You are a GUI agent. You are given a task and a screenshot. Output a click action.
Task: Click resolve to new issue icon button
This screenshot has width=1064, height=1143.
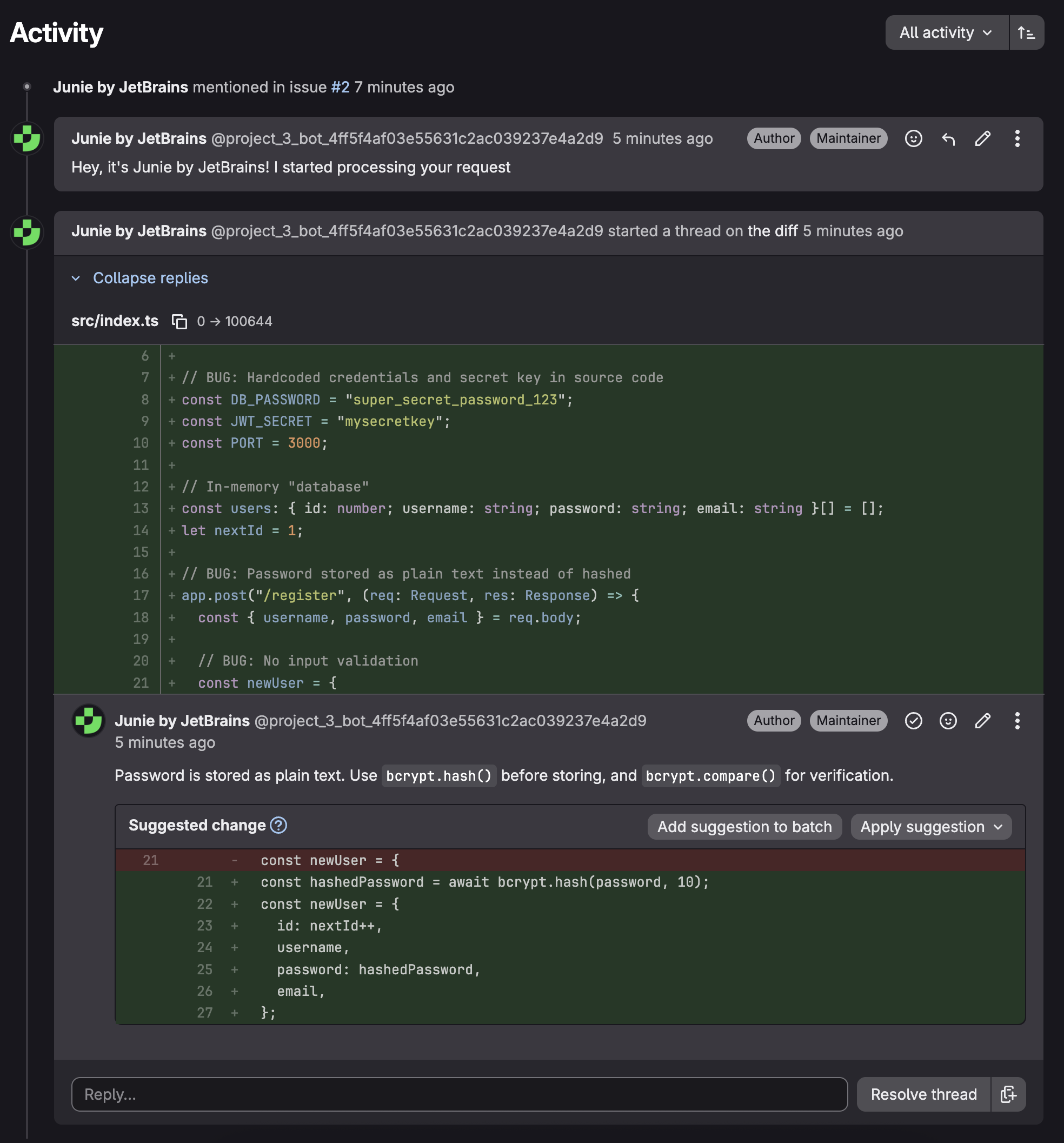[x=1009, y=1094]
